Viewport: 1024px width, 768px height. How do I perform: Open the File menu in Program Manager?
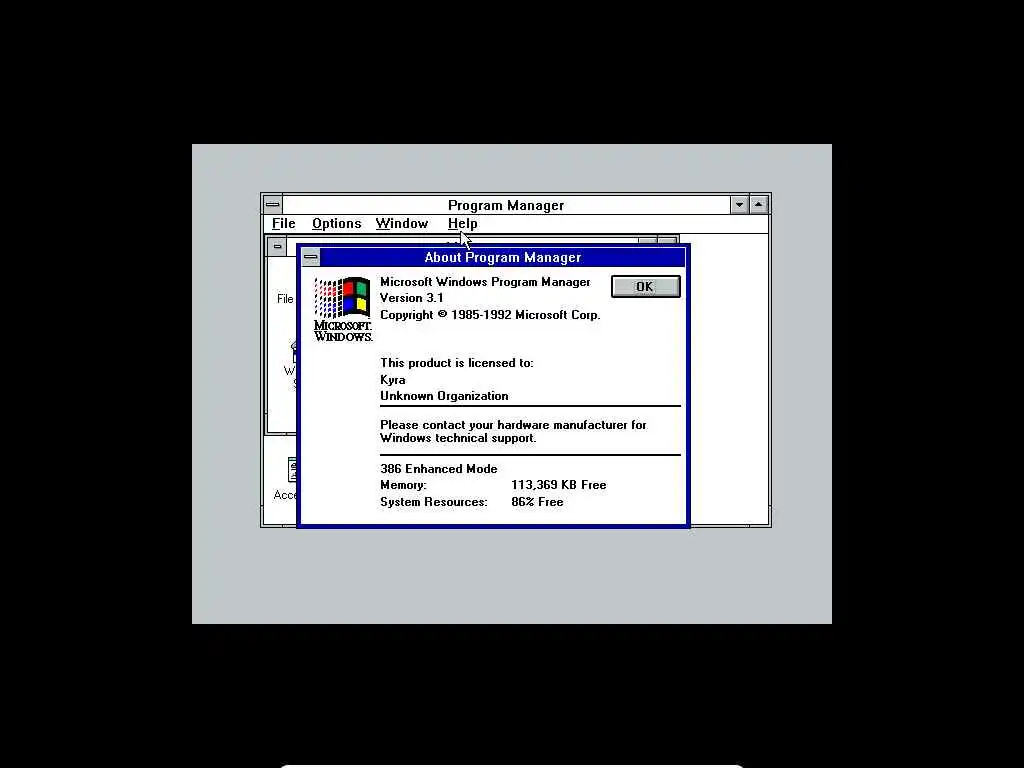(283, 223)
